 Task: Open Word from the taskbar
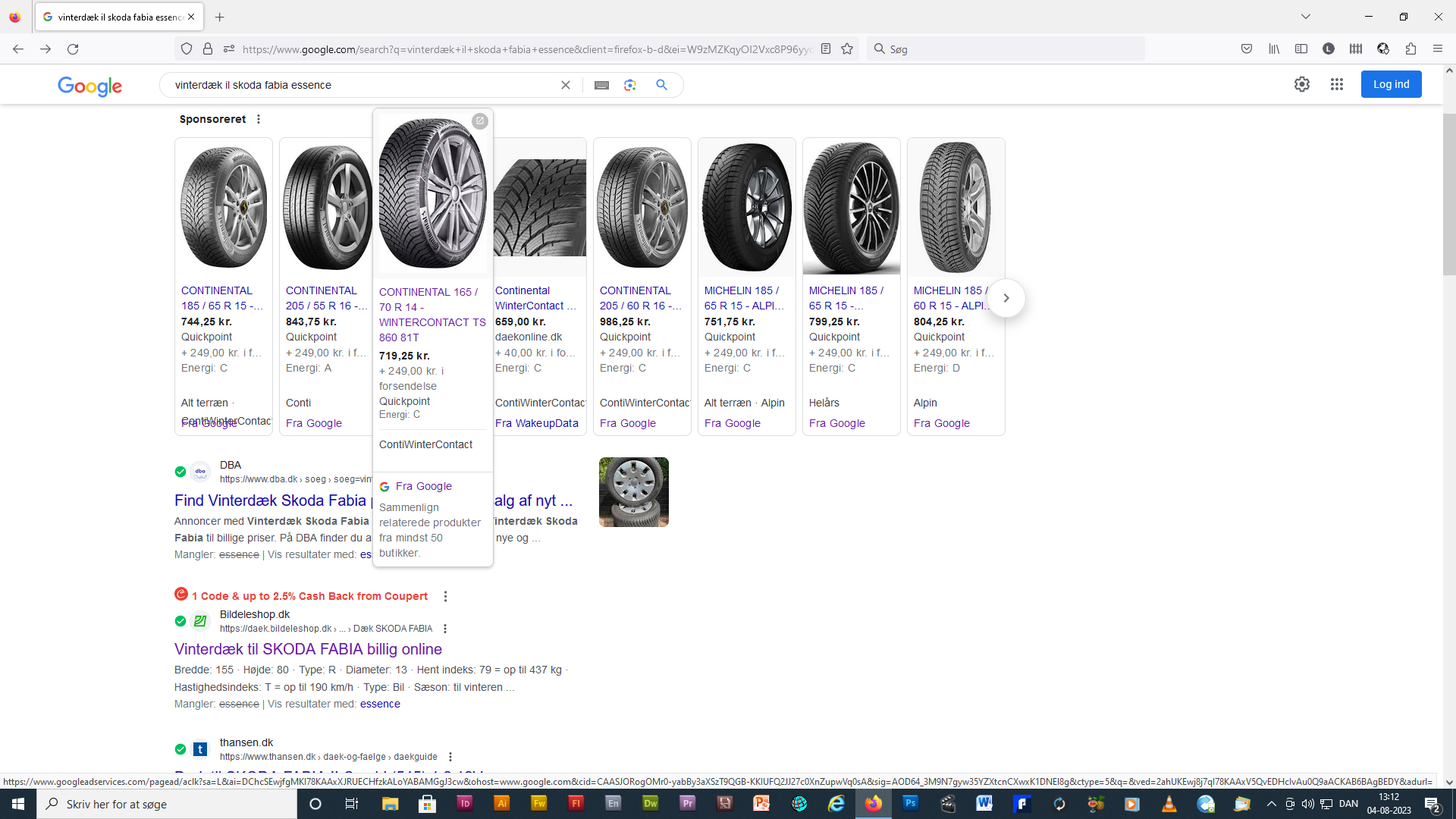pyautogui.click(x=984, y=804)
